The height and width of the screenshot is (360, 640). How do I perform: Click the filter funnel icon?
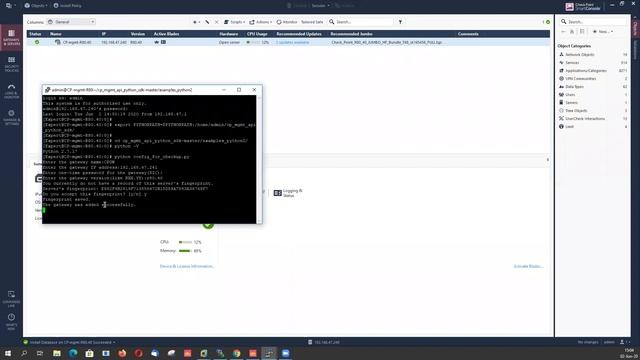coord(400,22)
